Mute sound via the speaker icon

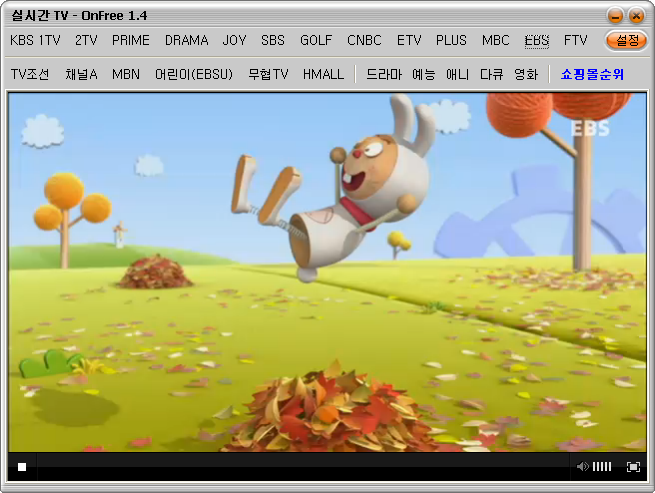582,466
